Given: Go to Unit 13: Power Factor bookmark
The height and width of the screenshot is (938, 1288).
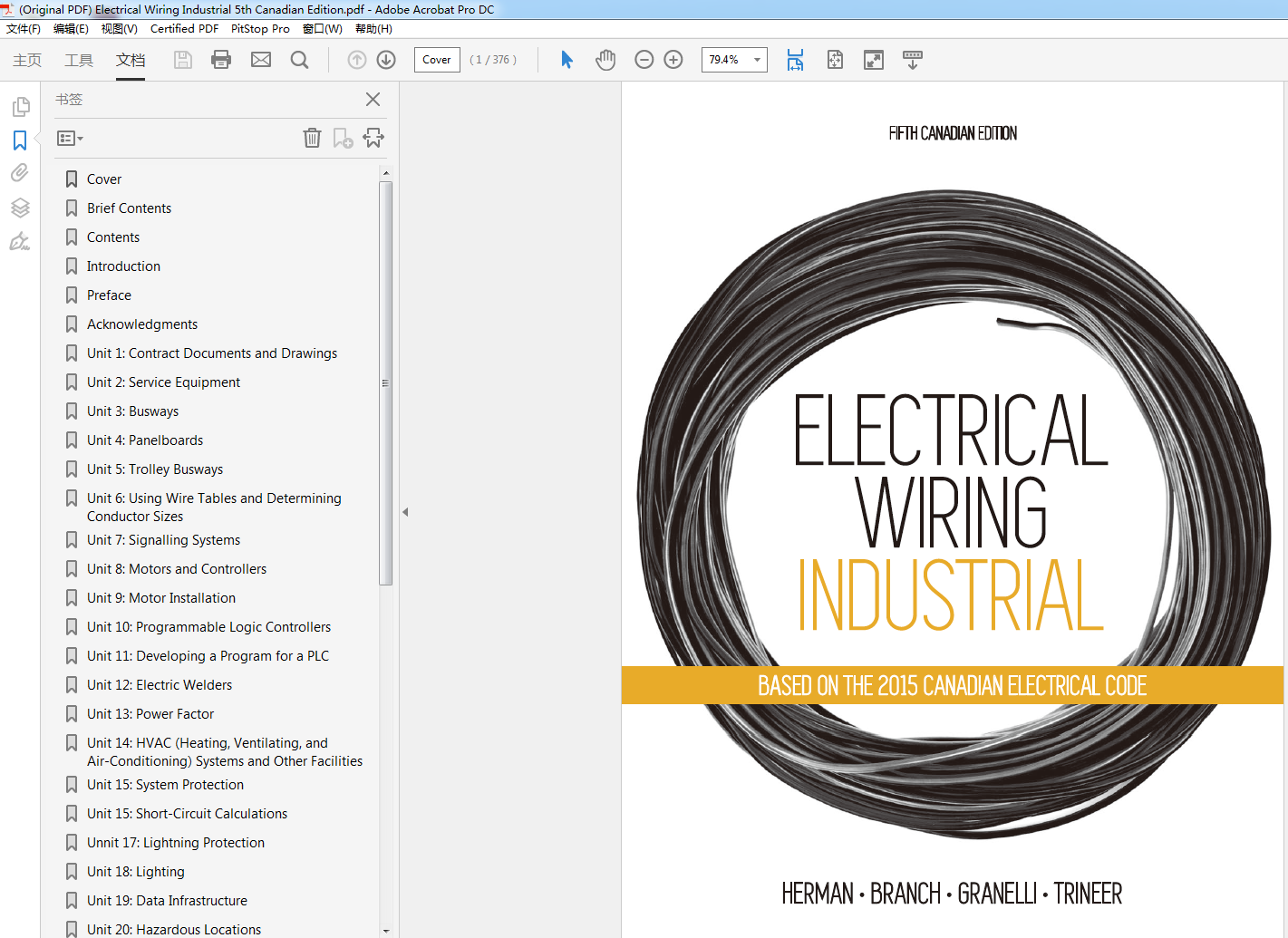Looking at the screenshot, I should pos(150,714).
